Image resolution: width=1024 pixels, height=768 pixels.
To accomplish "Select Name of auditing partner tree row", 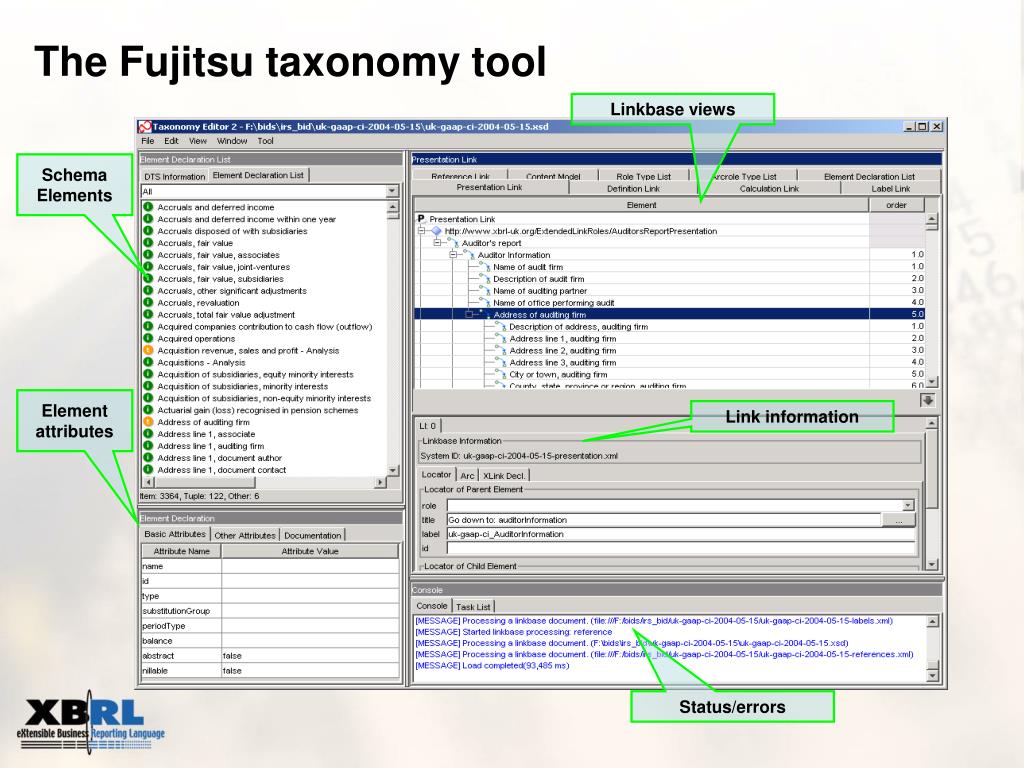I will (x=539, y=291).
